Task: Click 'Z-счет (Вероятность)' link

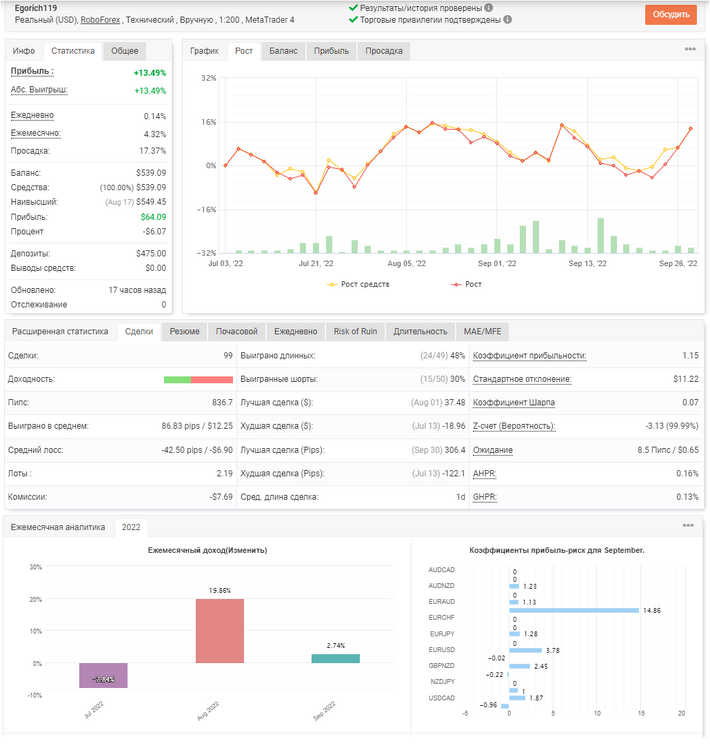Action: (x=514, y=426)
